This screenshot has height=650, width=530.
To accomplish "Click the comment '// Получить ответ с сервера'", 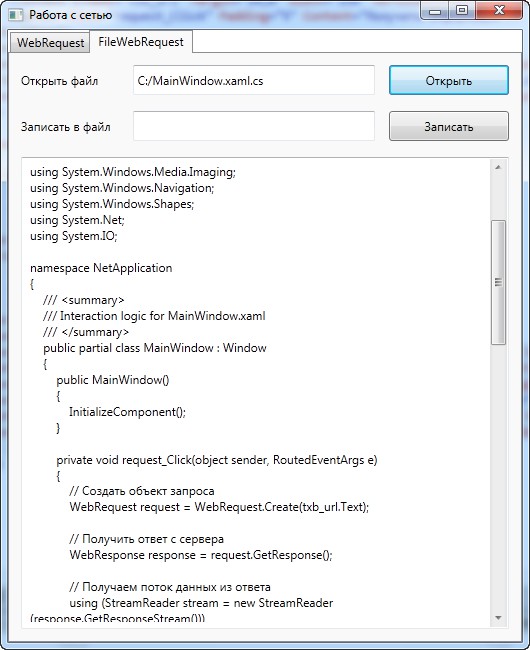I will click(x=147, y=539).
